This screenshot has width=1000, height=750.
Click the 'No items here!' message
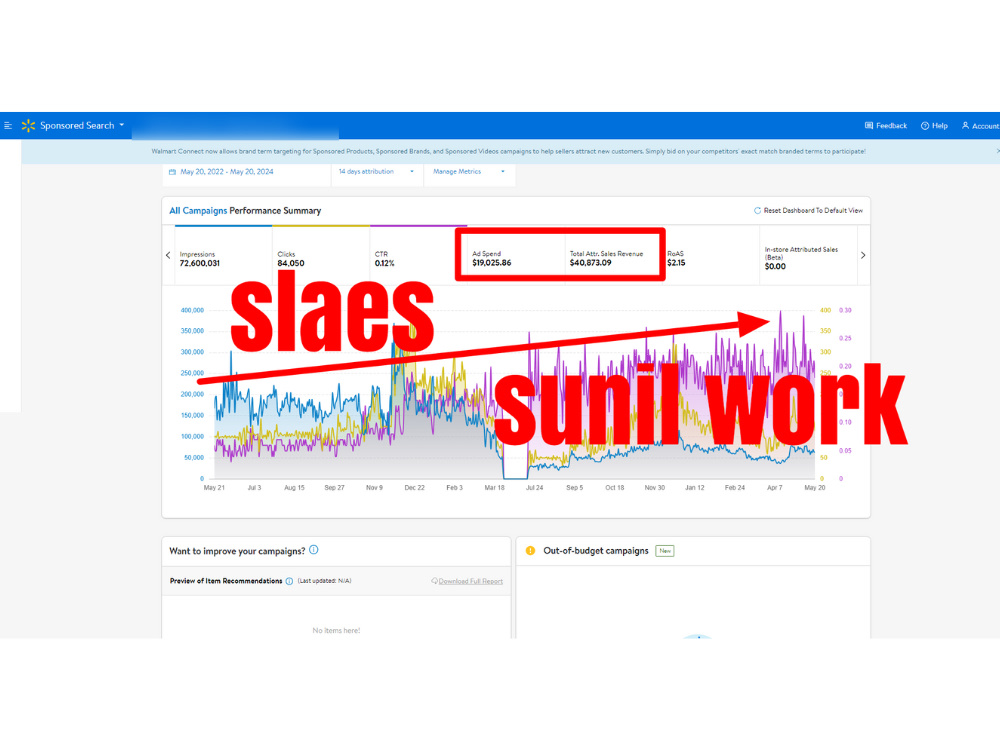click(336, 630)
